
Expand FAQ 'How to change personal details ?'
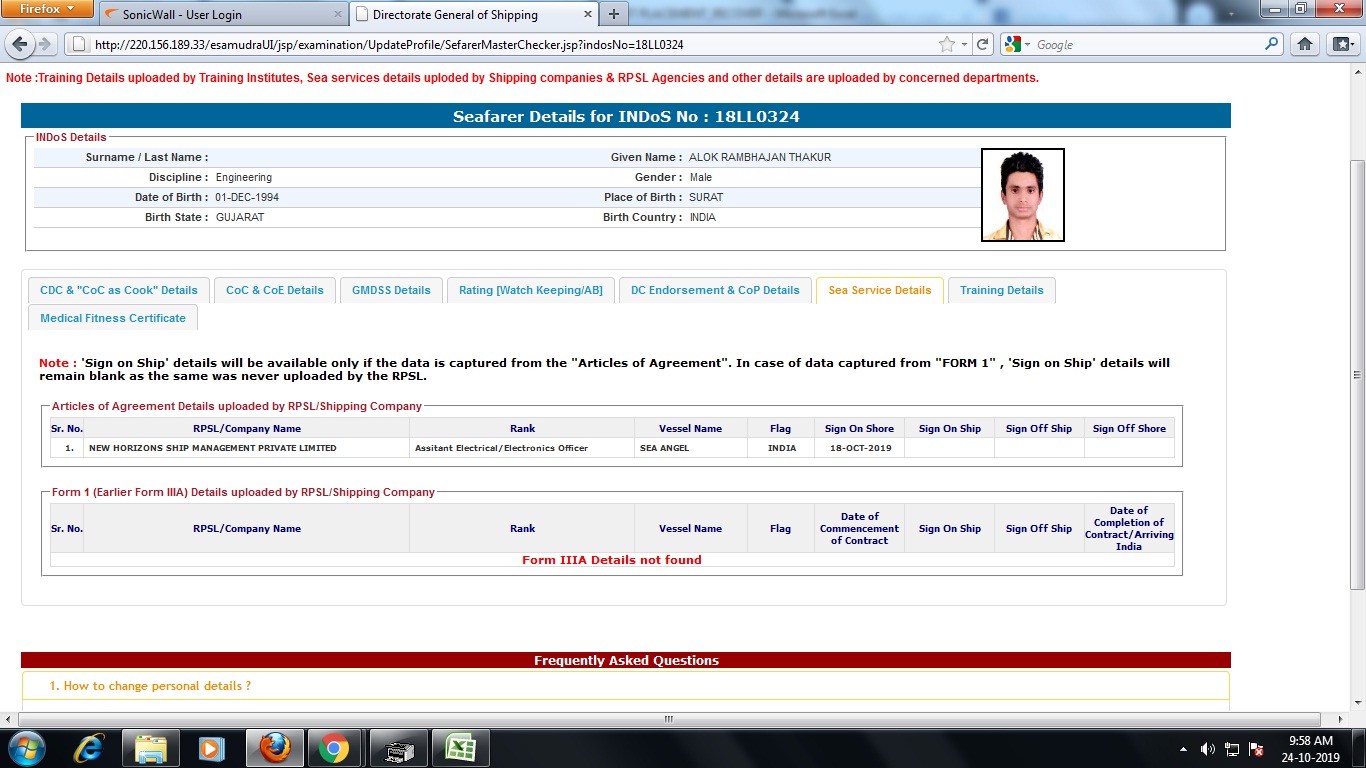coord(625,686)
